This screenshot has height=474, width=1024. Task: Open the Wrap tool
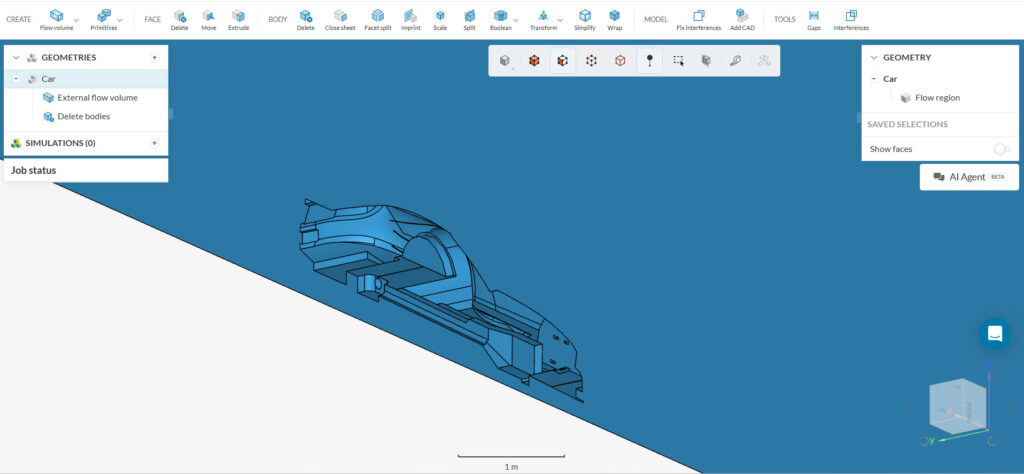click(x=614, y=19)
